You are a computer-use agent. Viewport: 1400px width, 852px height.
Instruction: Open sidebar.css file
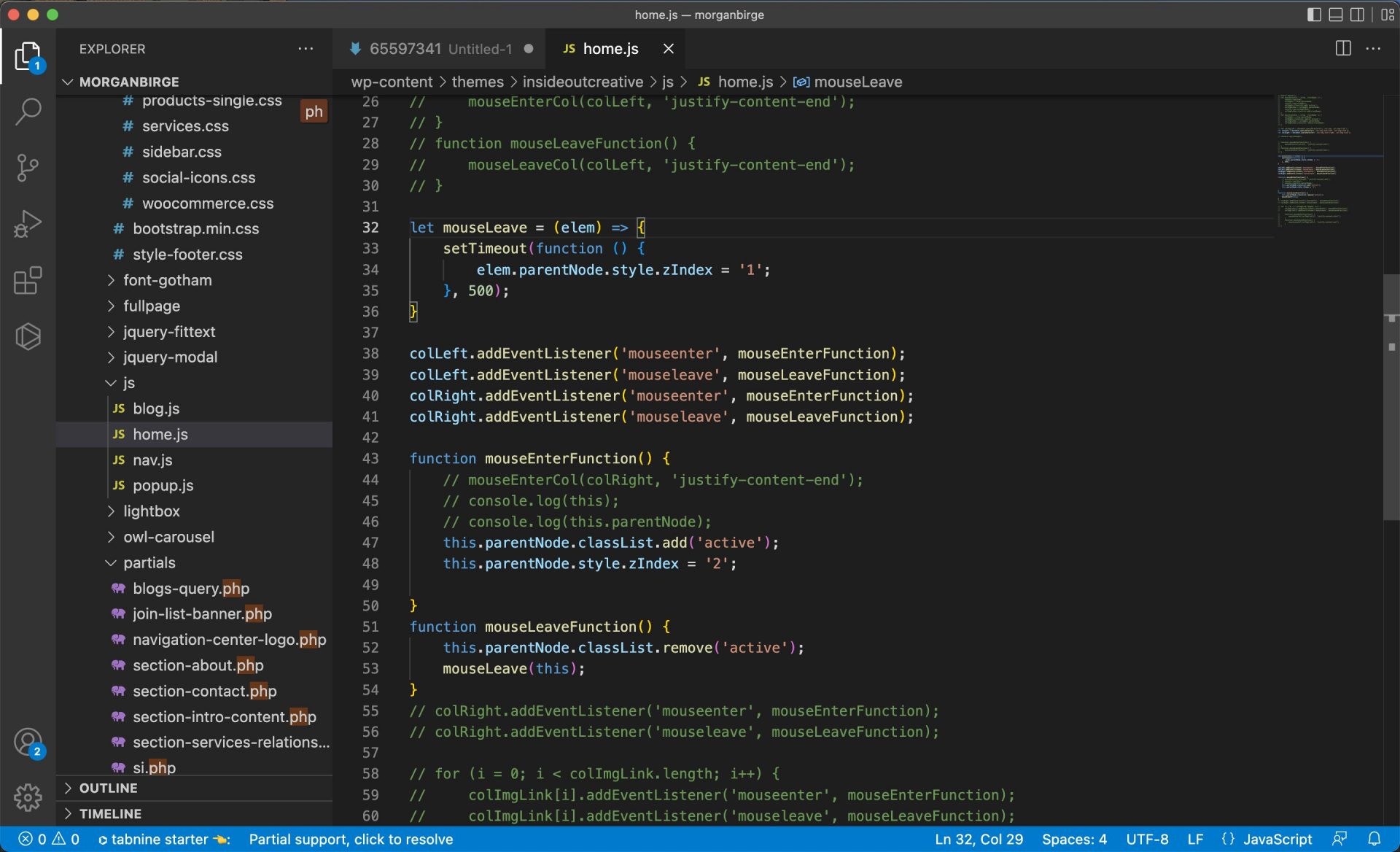194,152
